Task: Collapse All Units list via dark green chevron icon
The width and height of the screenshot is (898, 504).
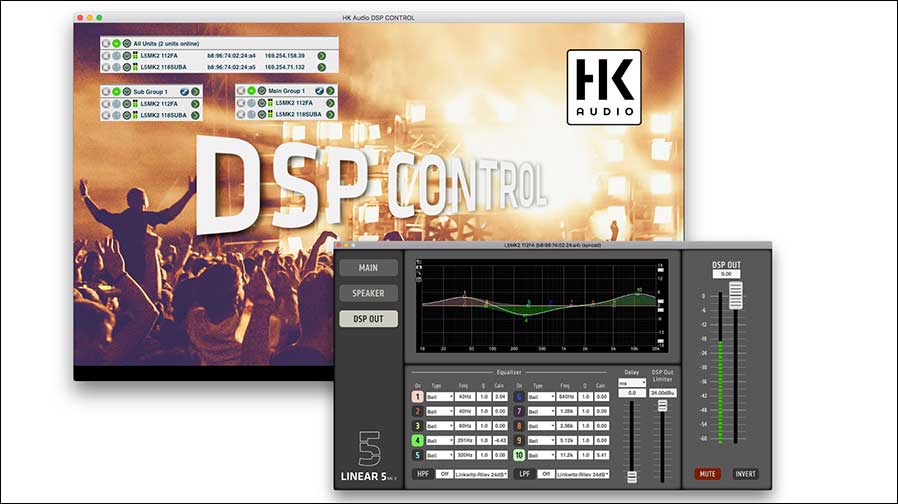Action: point(127,44)
